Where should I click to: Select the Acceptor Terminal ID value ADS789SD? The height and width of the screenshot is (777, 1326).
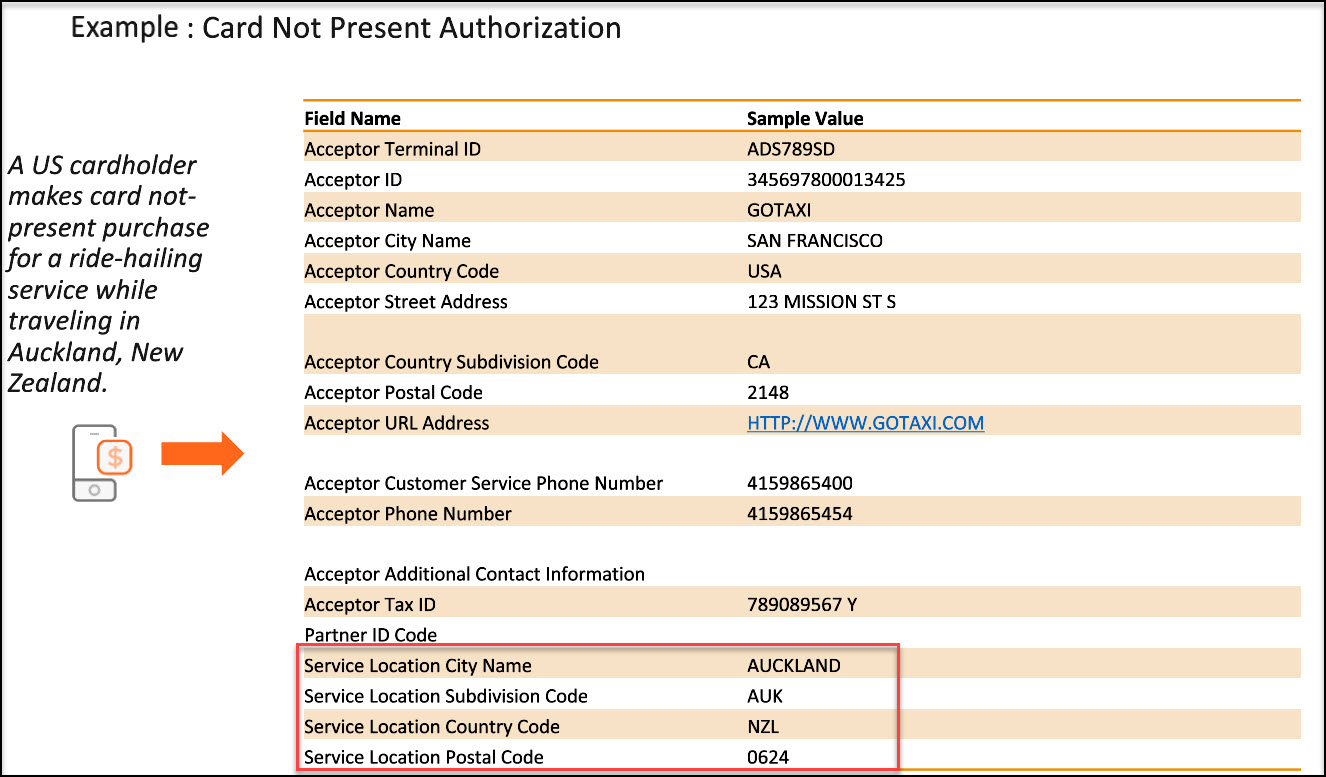[x=790, y=149]
